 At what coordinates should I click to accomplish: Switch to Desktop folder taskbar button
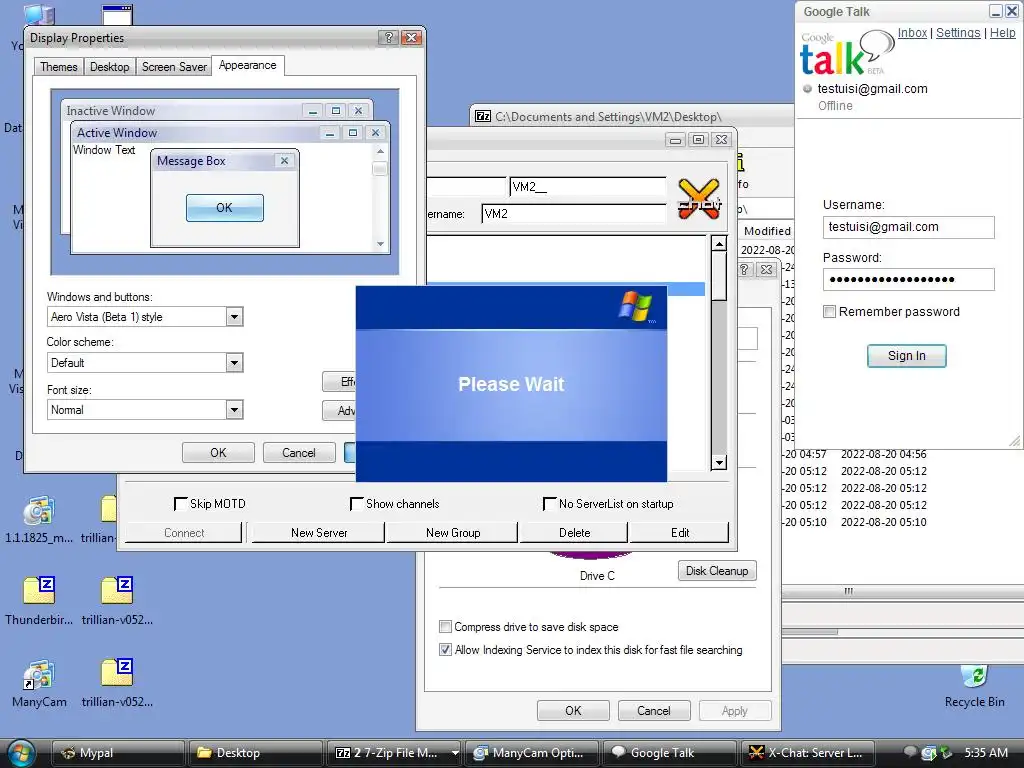point(255,753)
